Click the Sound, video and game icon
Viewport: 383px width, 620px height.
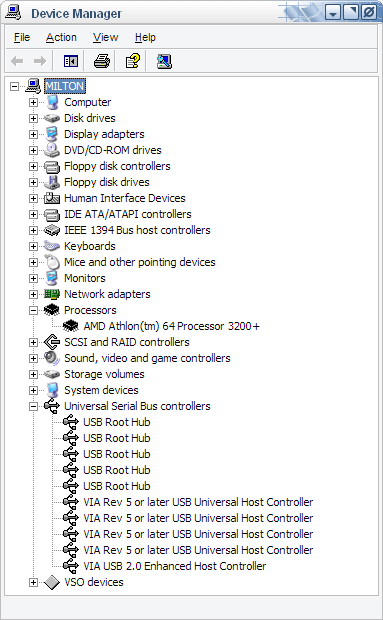point(52,358)
